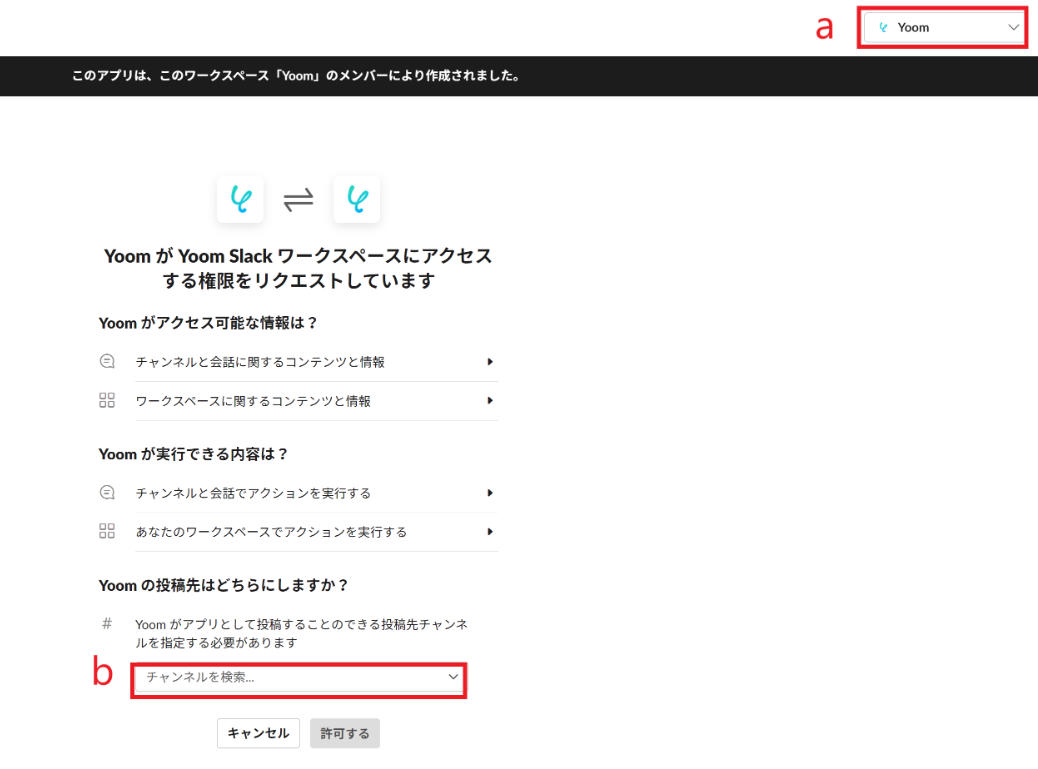Expand あなたのワークスペースでアクションを実行する row
Viewport: 1038px width, 769px height.
pos(316,532)
